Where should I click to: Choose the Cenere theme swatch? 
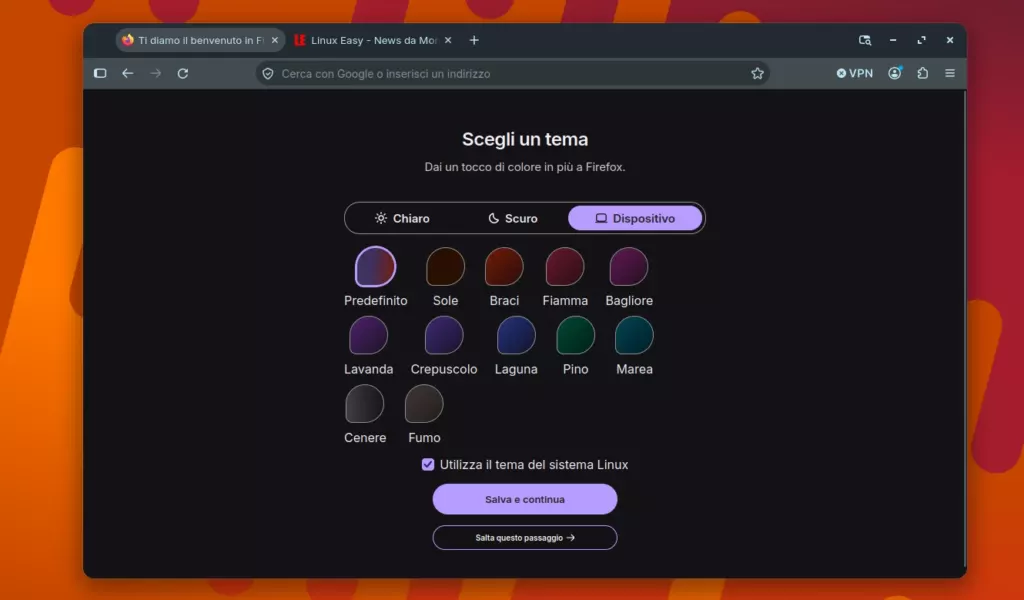coord(364,403)
